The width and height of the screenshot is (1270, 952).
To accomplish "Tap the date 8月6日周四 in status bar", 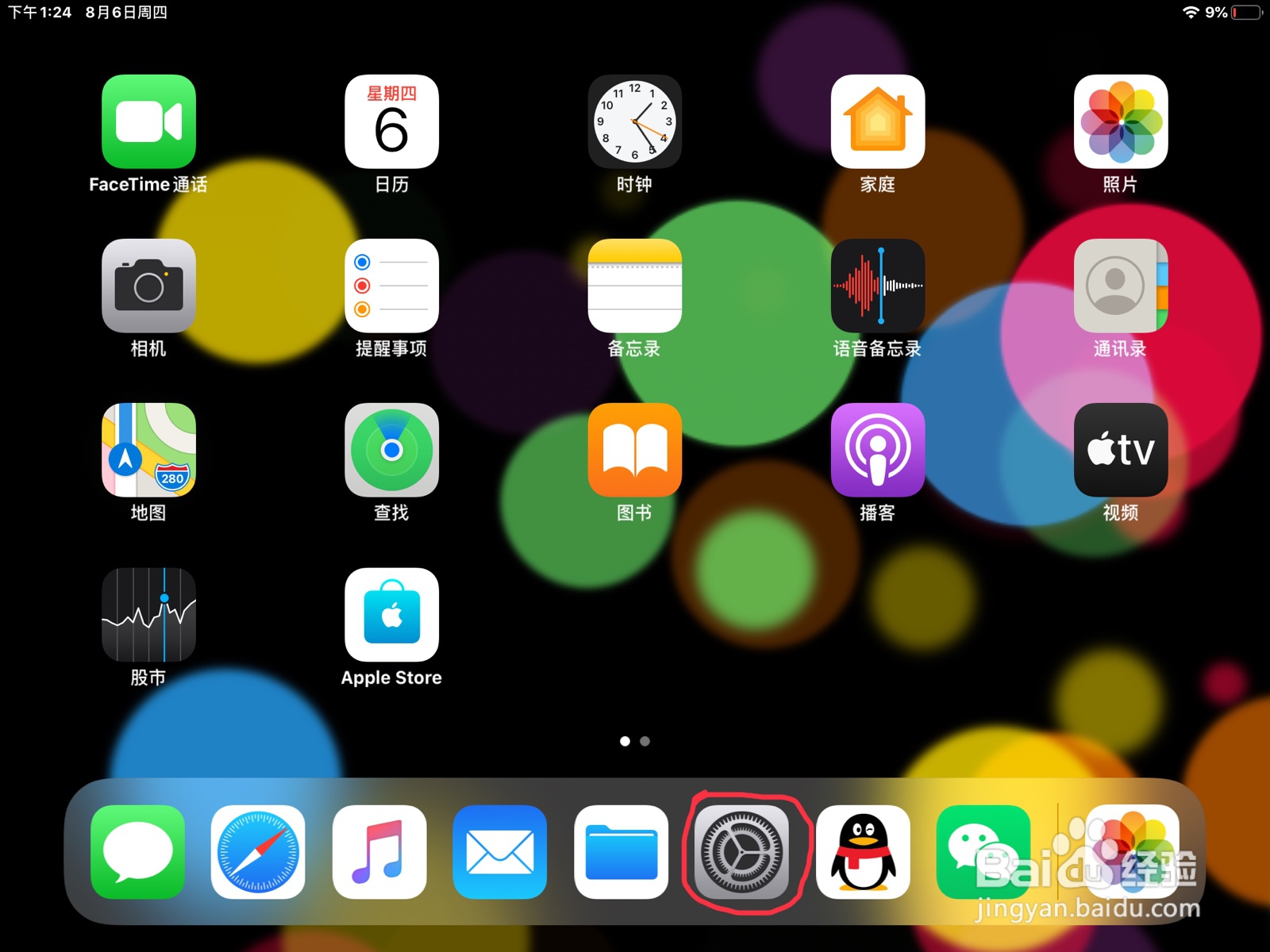I will click(126, 12).
